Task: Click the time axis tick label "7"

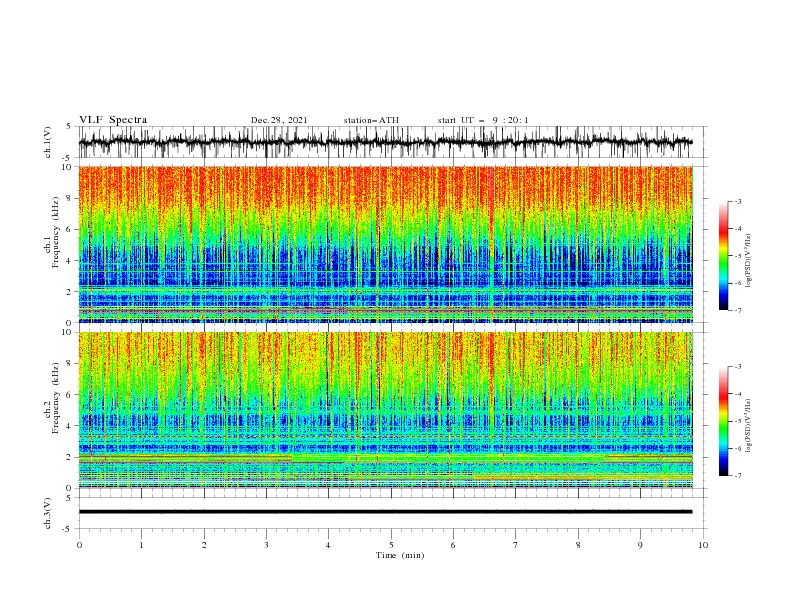Action: click(x=516, y=545)
